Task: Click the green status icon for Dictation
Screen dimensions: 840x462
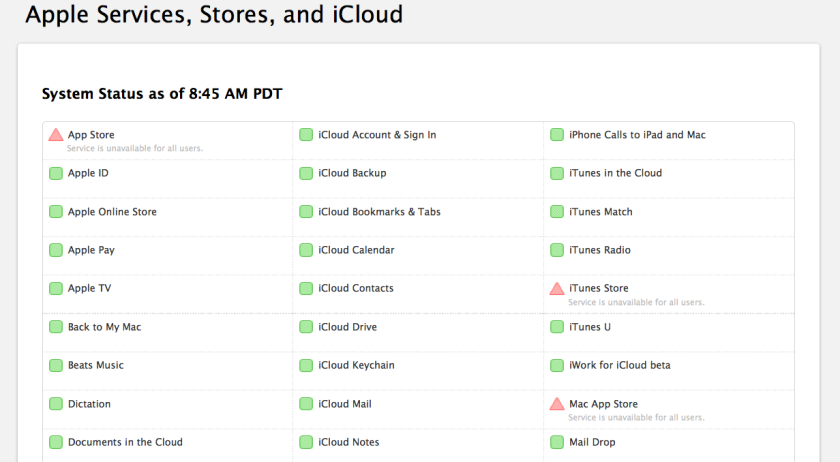Action: [x=56, y=404]
